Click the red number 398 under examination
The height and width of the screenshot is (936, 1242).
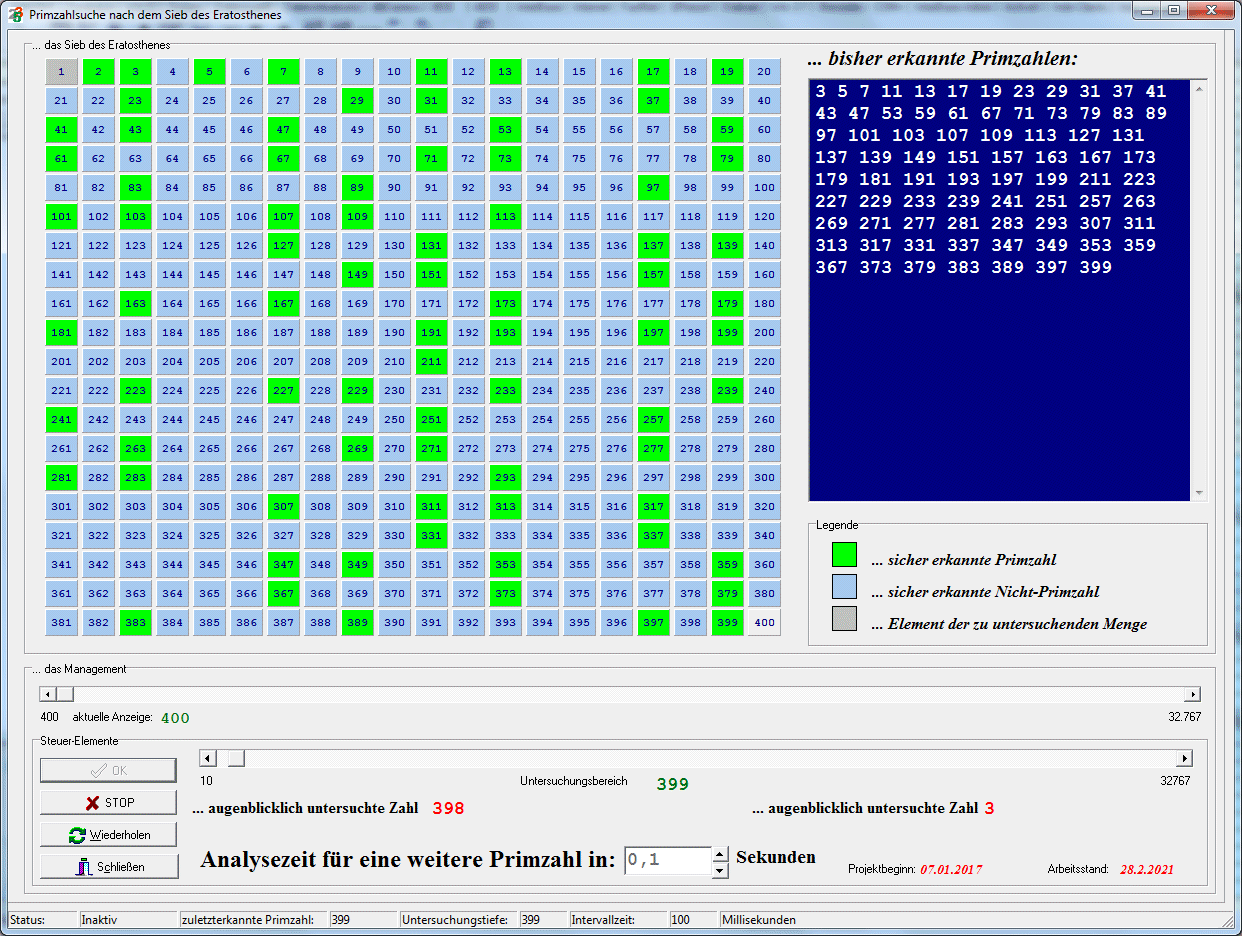(x=449, y=808)
